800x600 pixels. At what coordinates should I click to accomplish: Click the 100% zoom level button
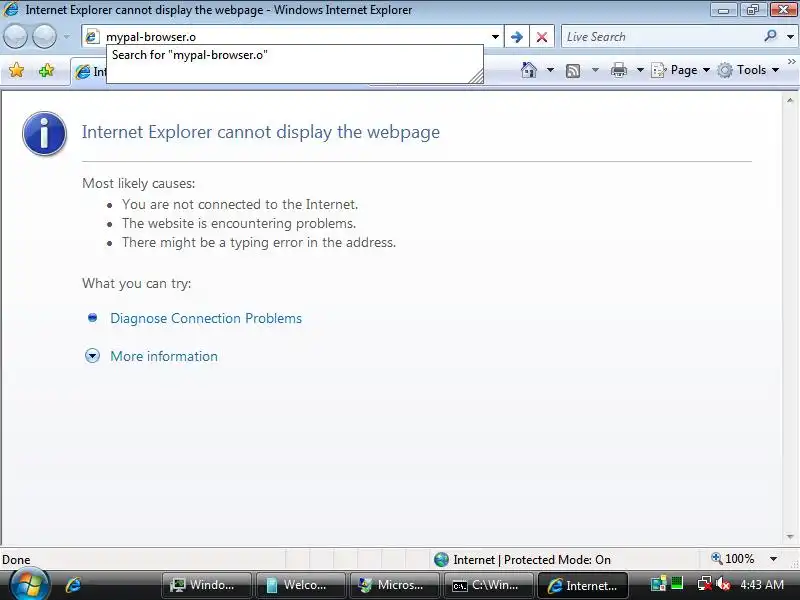point(733,559)
